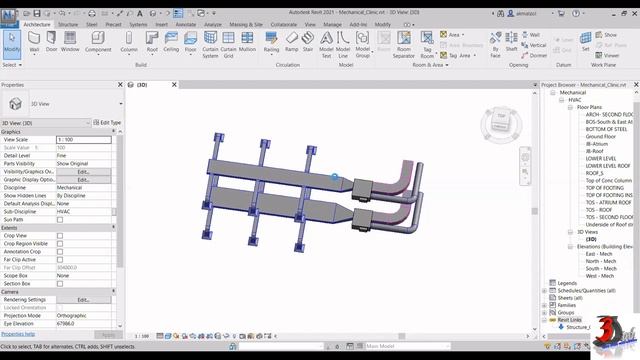
Task: Select the Window tool
Action: (70, 42)
